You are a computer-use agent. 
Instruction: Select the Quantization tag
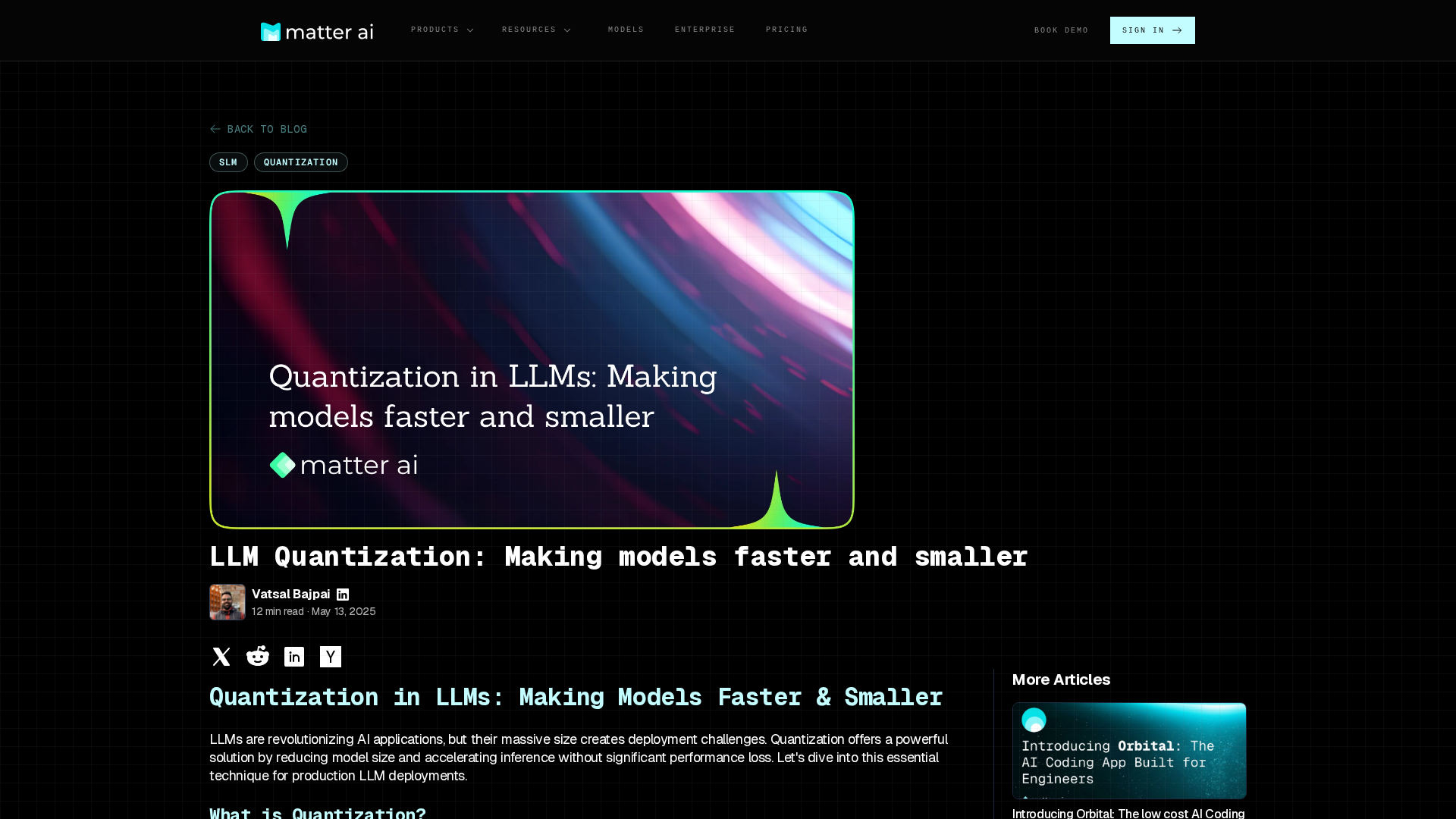pyautogui.click(x=301, y=162)
